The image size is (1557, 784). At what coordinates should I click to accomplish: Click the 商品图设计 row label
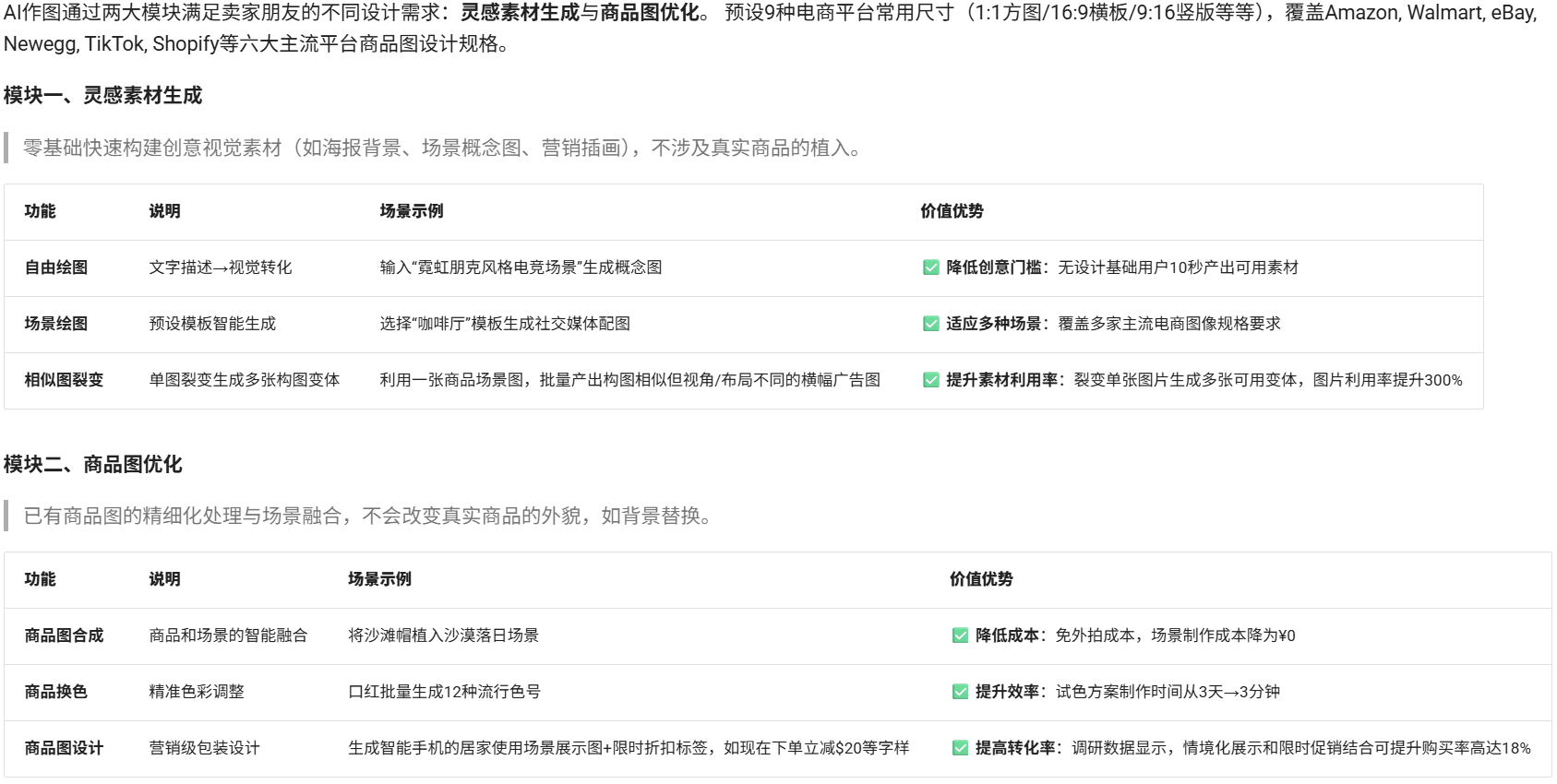tap(64, 748)
